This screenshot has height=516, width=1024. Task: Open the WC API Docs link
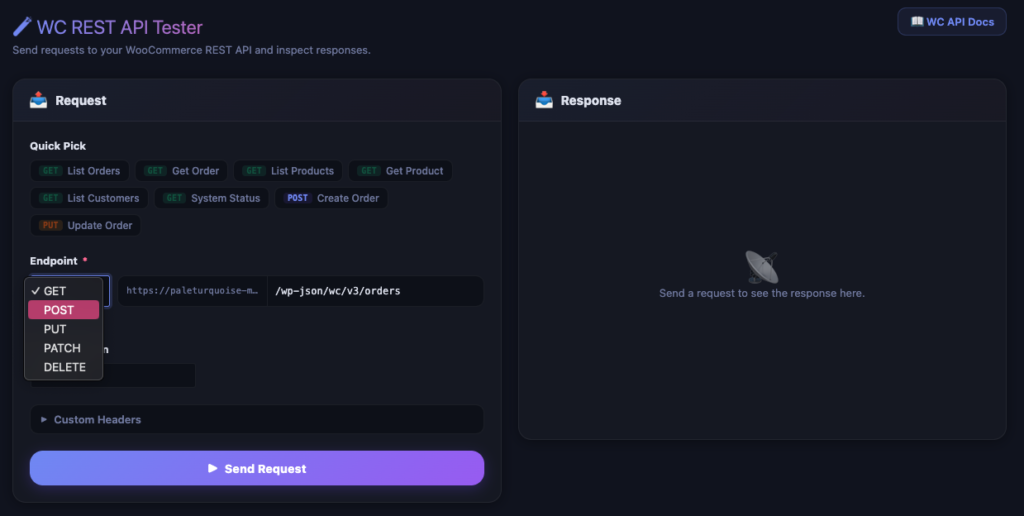pos(952,22)
